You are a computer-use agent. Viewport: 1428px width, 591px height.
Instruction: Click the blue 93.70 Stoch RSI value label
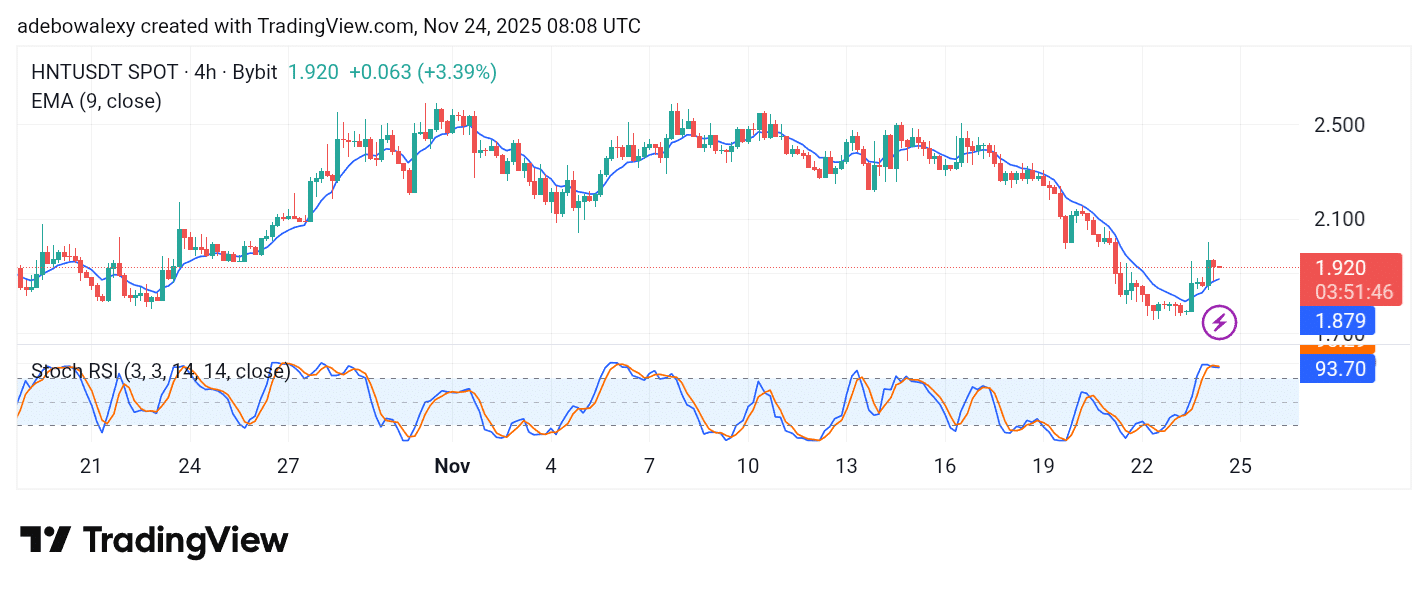(x=1338, y=368)
